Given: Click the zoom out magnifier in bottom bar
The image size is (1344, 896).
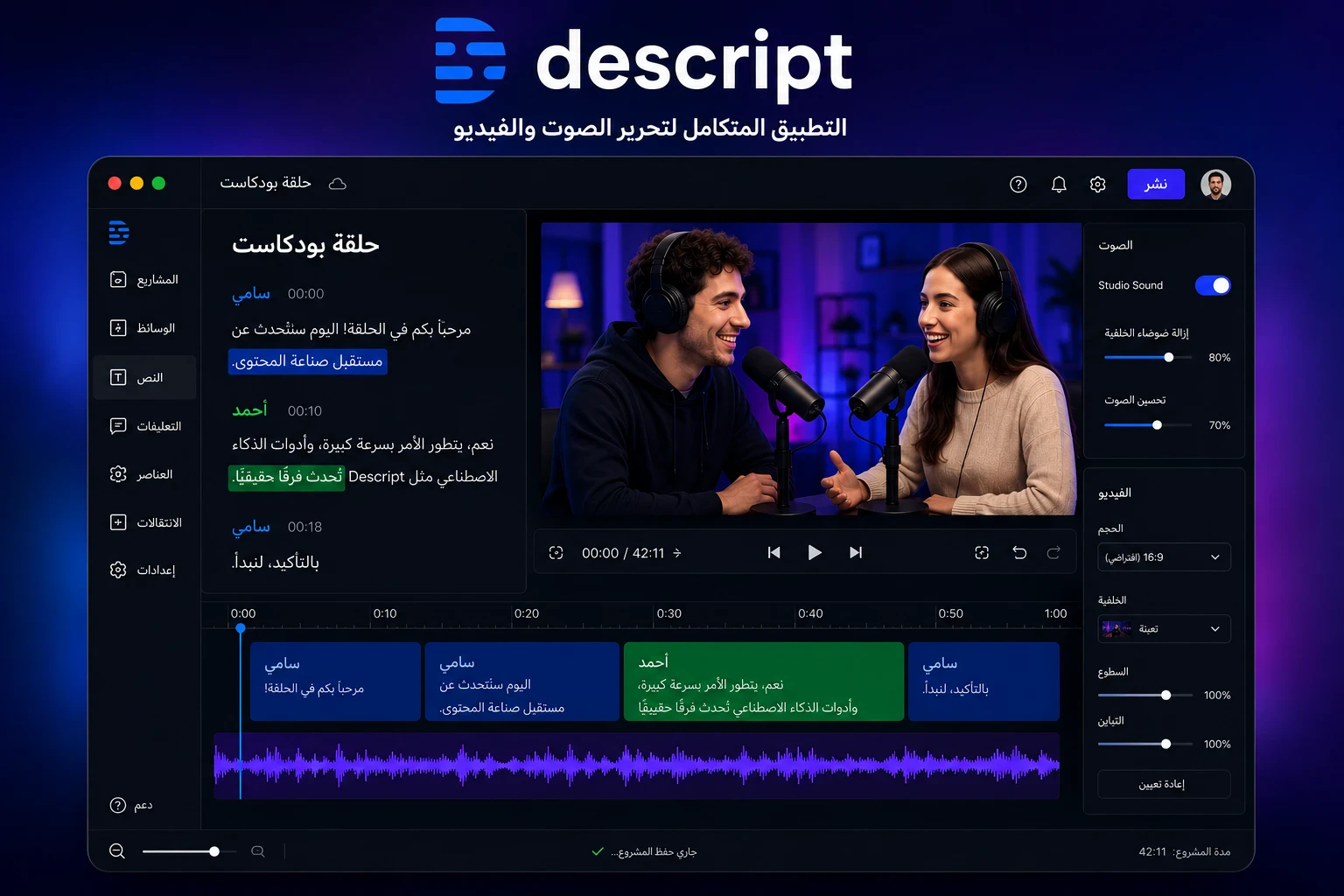Looking at the screenshot, I should 117,851.
